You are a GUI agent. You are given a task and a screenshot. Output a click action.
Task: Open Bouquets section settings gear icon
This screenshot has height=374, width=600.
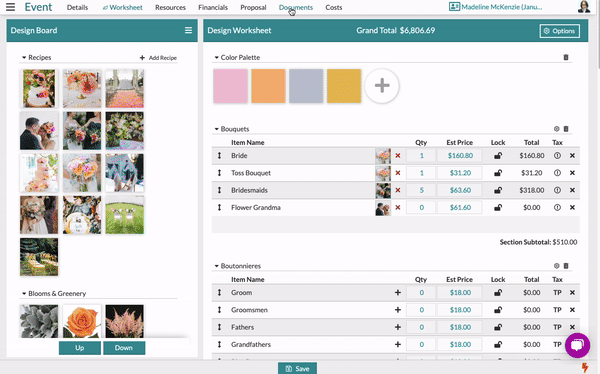coord(557,129)
